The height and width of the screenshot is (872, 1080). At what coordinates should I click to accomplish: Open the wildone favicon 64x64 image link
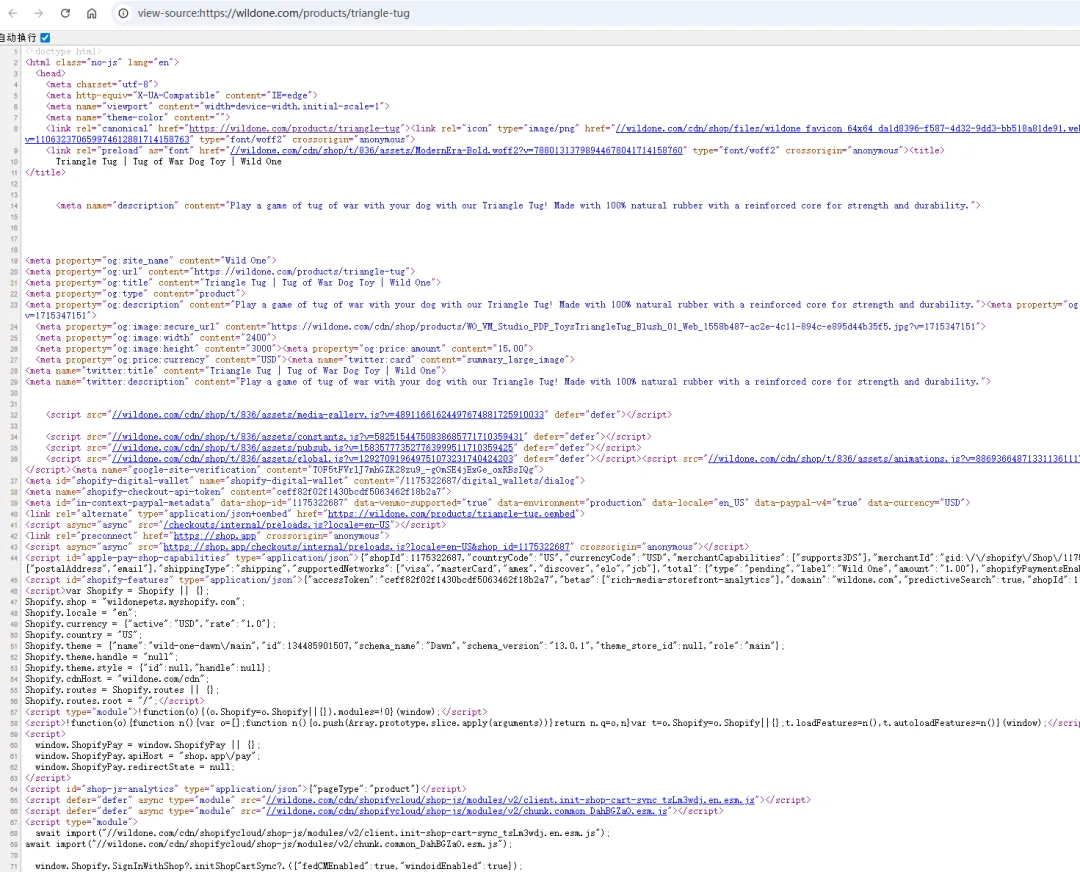(848, 128)
